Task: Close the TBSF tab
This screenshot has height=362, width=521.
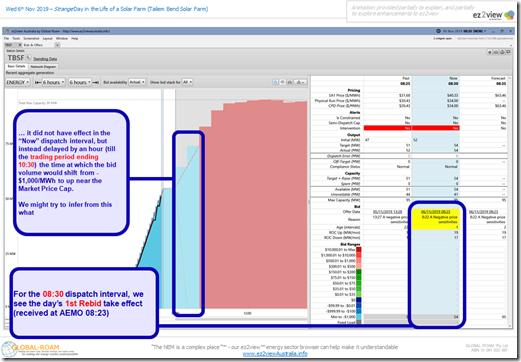Action: pyautogui.click(x=20, y=45)
